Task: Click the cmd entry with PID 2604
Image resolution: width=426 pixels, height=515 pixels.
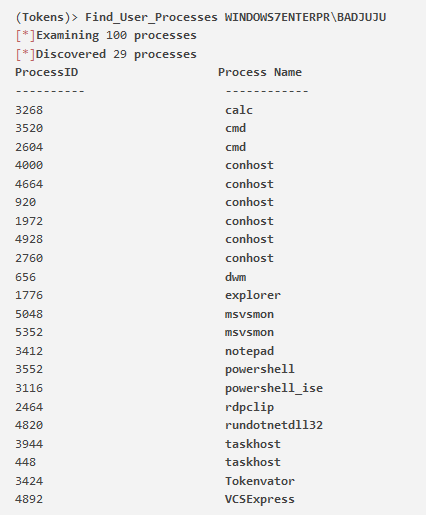Action: pyautogui.click(x=235, y=147)
